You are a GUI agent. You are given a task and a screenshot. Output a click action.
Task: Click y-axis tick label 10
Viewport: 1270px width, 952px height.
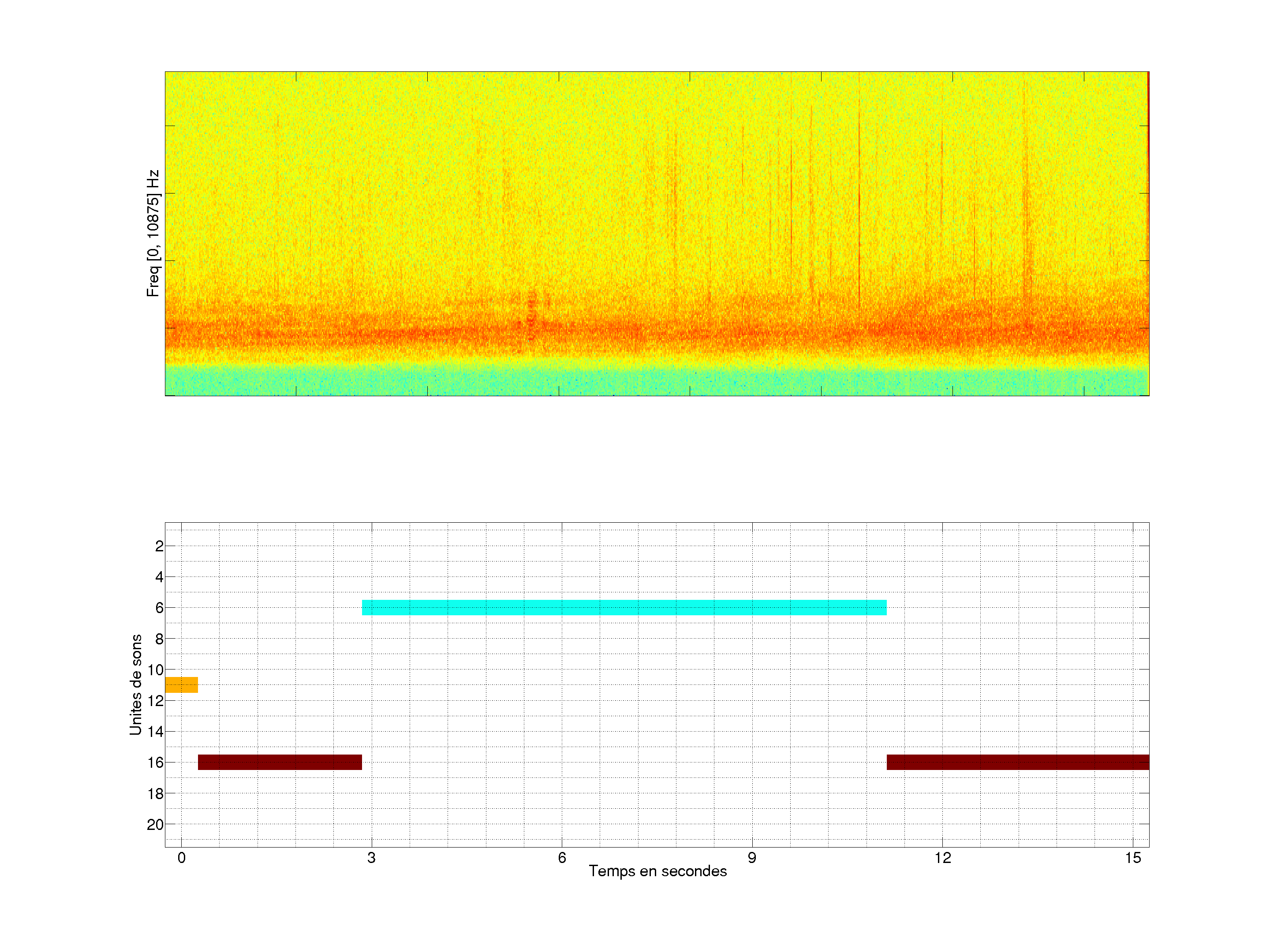point(155,669)
